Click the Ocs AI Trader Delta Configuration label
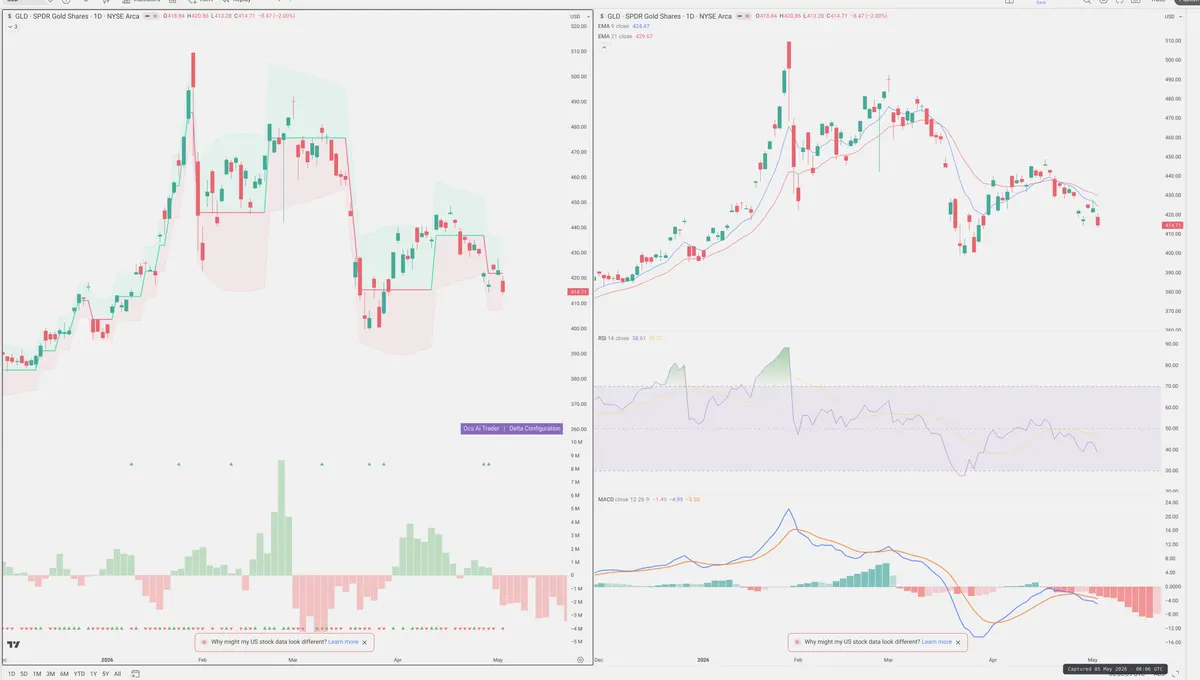The image size is (1200, 680). [511, 428]
